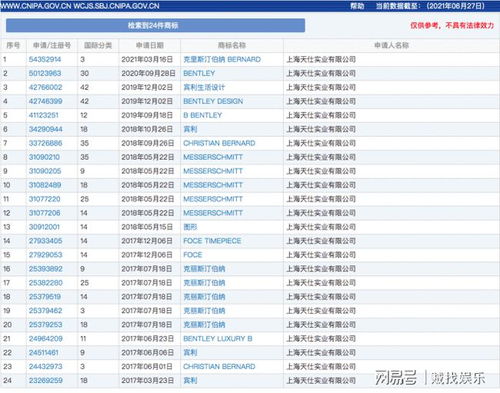Open the 图形 trademark link in row 13
Viewport: 500px width, 393px height.
coord(190,227)
